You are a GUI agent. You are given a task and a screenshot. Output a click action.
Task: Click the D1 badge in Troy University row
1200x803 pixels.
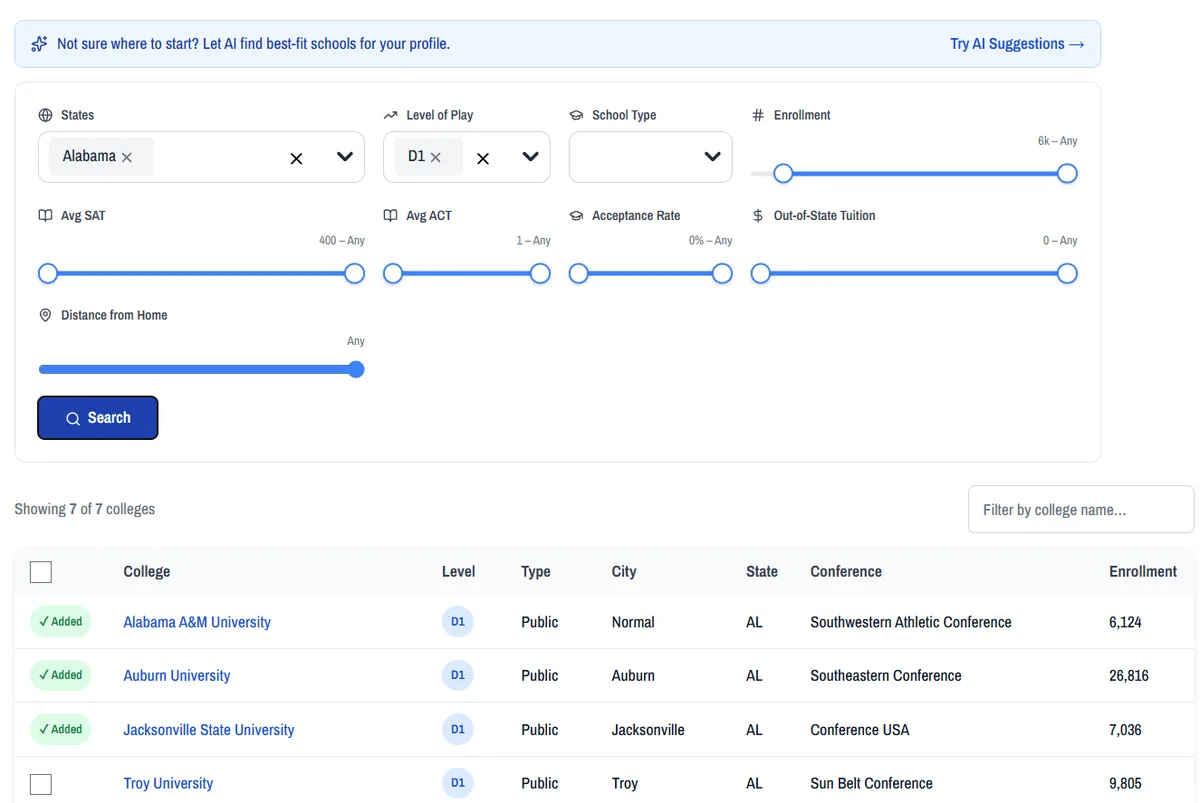click(458, 783)
